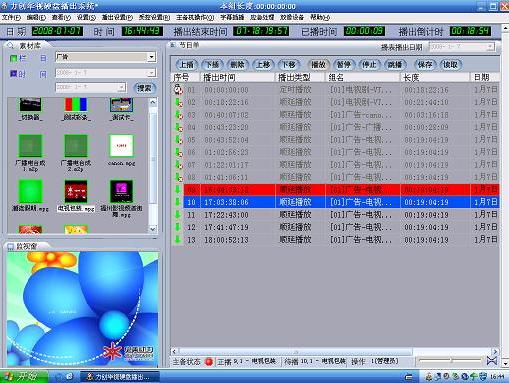509x383 pixels.
Task: Click the green arrow icon on row 07
Action: [x=179, y=165]
